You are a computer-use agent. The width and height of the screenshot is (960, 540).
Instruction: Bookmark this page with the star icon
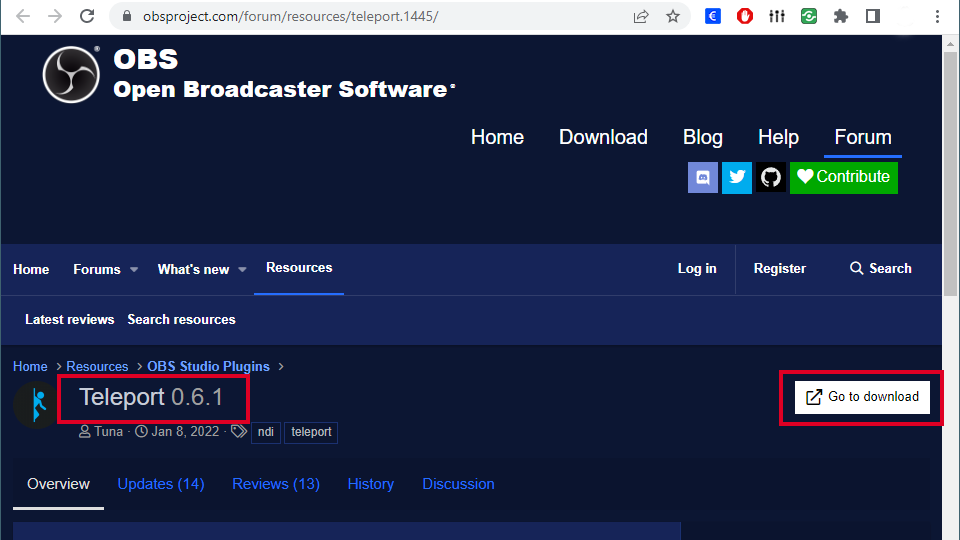click(x=673, y=17)
